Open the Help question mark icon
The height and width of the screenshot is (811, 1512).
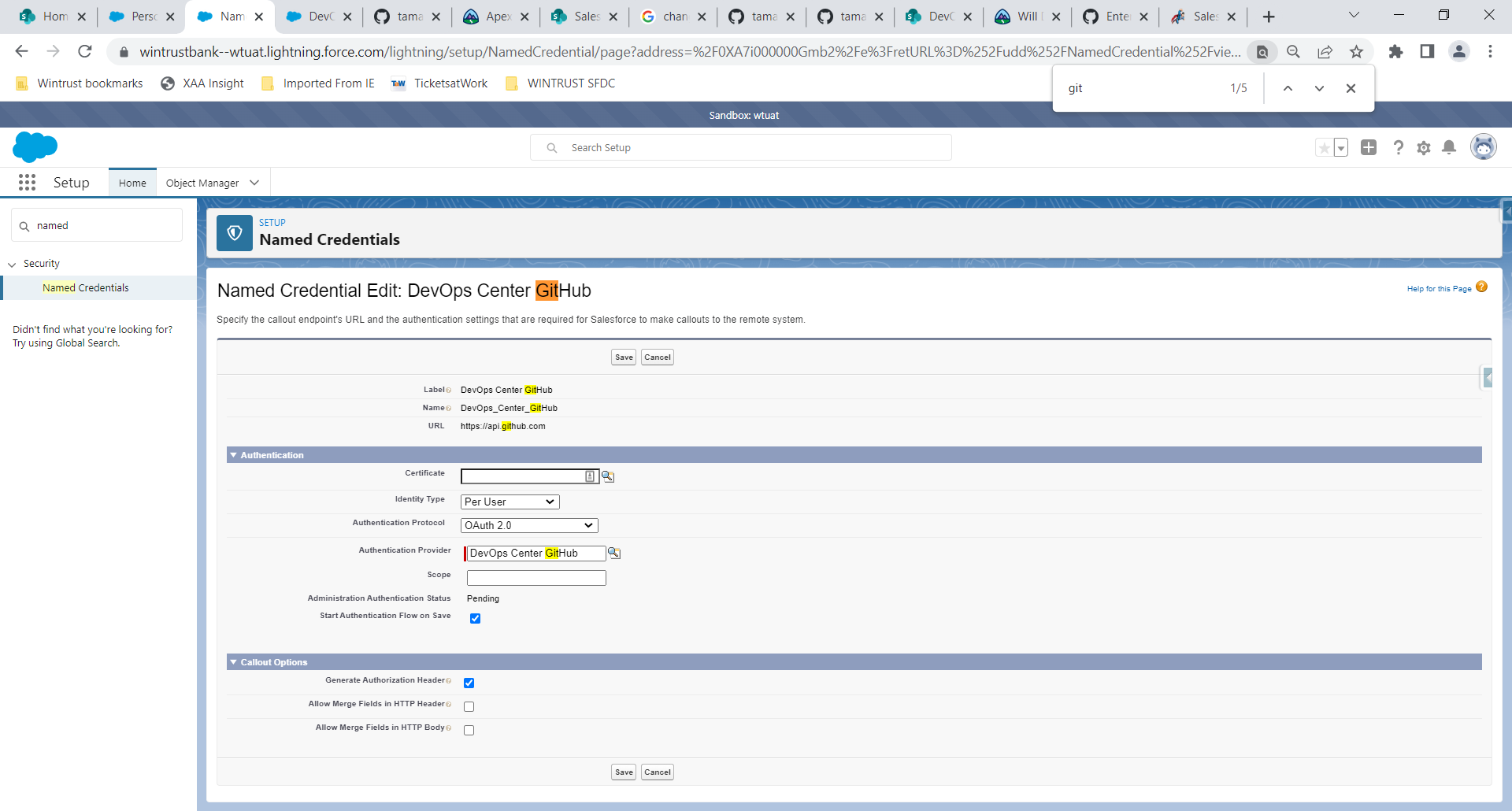point(1399,148)
